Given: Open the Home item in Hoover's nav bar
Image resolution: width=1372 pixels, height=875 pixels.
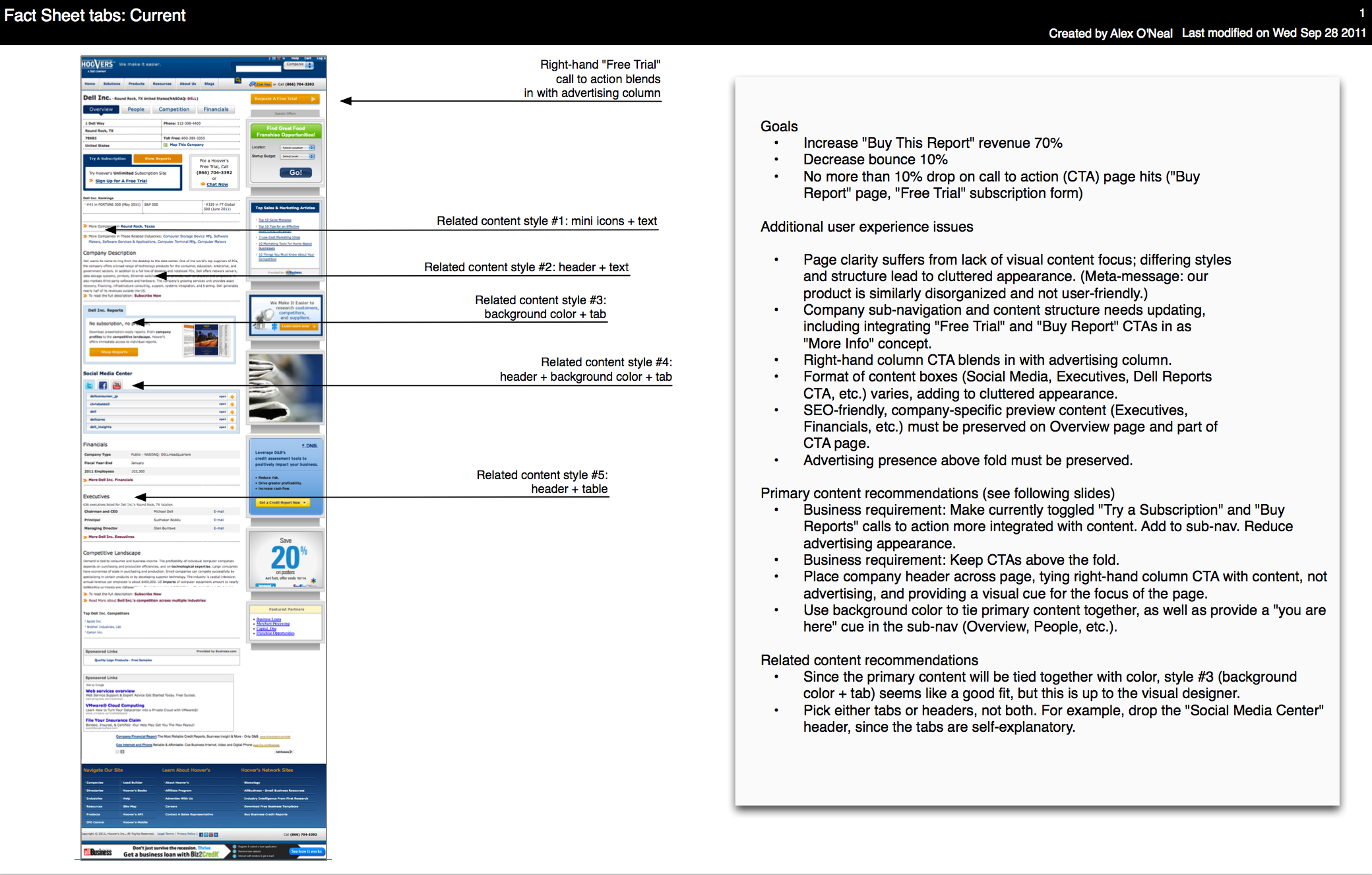Looking at the screenshot, I should click(90, 84).
